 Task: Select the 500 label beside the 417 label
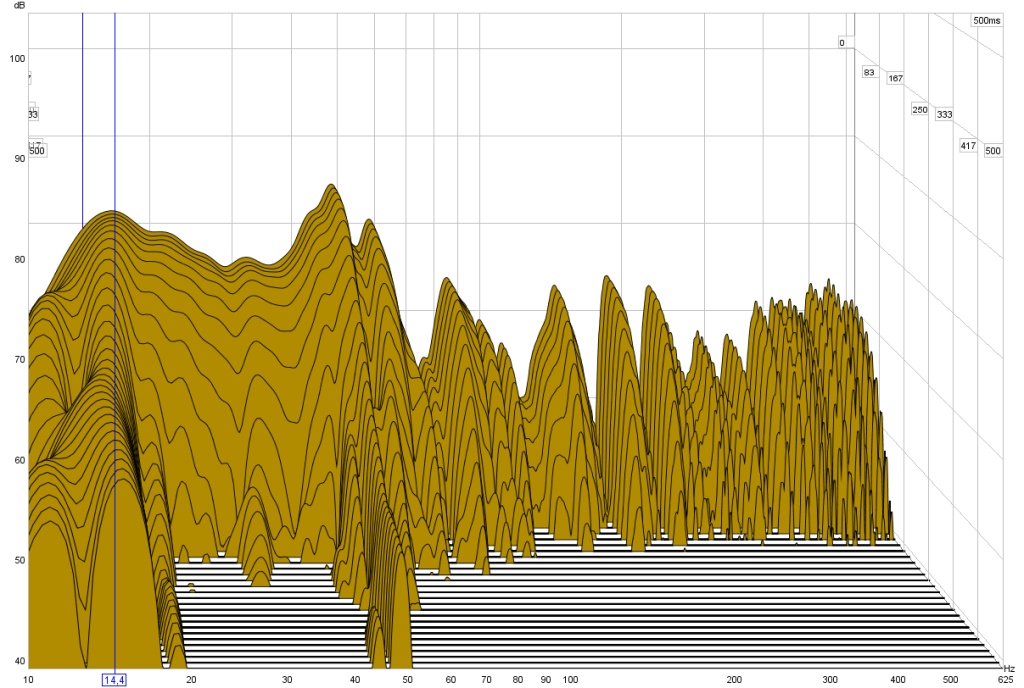click(x=993, y=151)
